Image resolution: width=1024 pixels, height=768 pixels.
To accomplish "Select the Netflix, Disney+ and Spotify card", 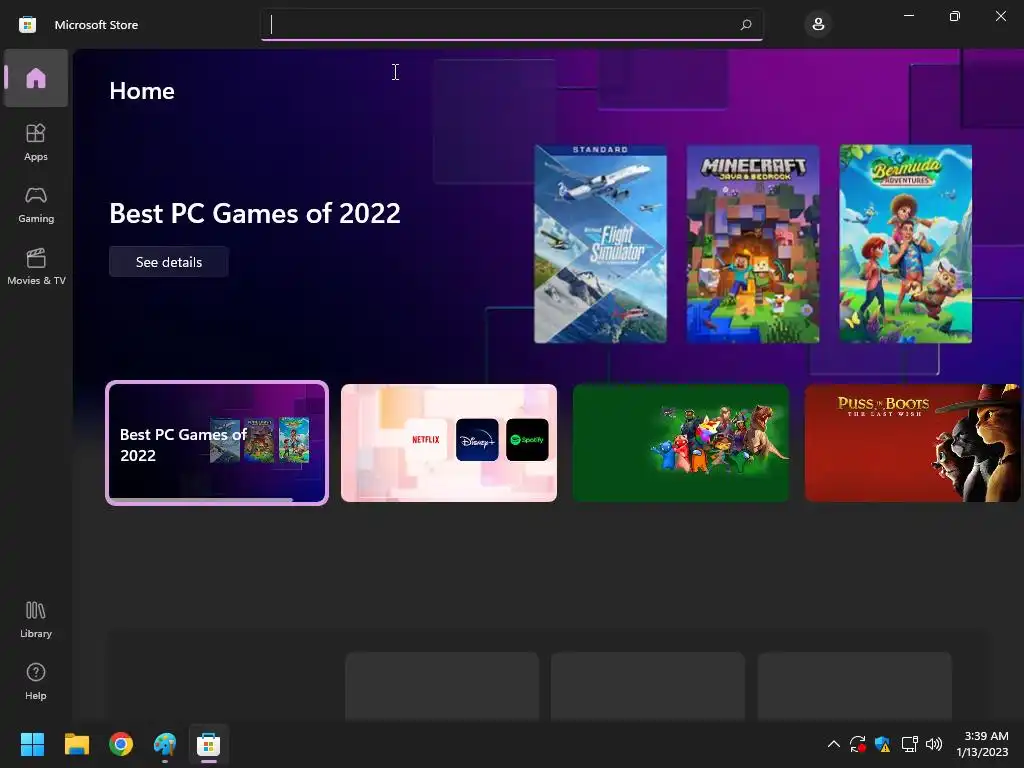I will [x=449, y=443].
